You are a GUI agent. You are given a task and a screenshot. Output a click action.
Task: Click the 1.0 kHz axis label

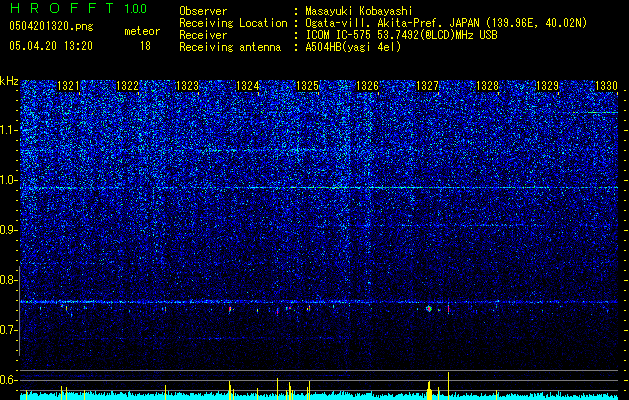pos(8,180)
